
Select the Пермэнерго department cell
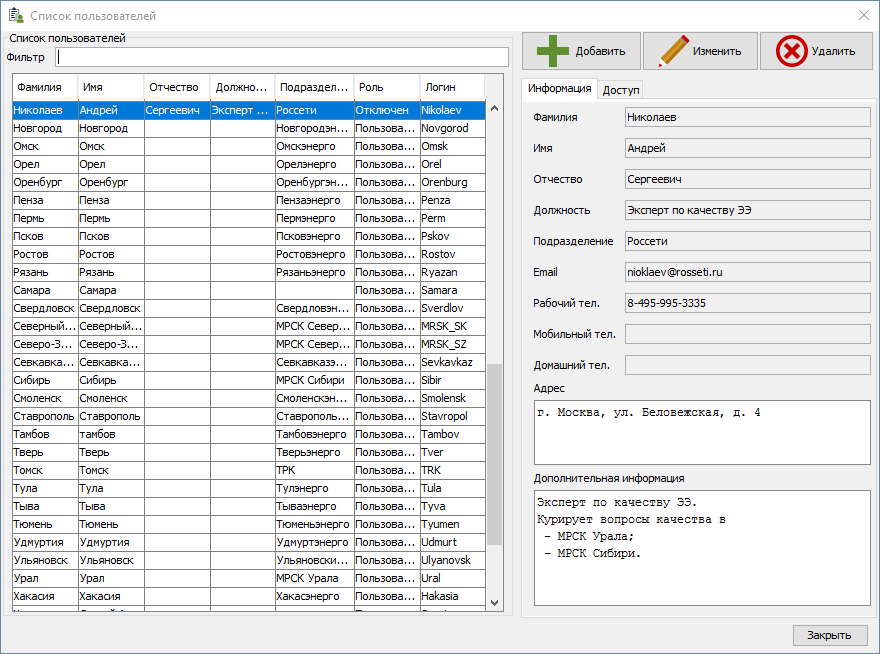[x=315, y=218]
